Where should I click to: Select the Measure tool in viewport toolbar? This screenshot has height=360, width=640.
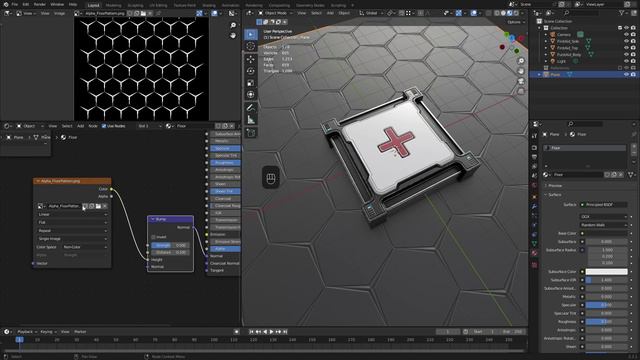coord(251,120)
